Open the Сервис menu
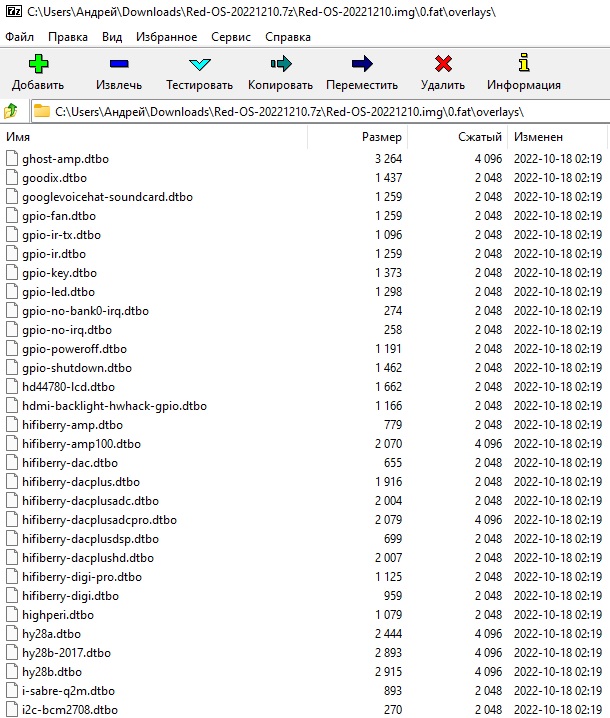The height and width of the screenshot is (718, 610). [x=231, y=37]
